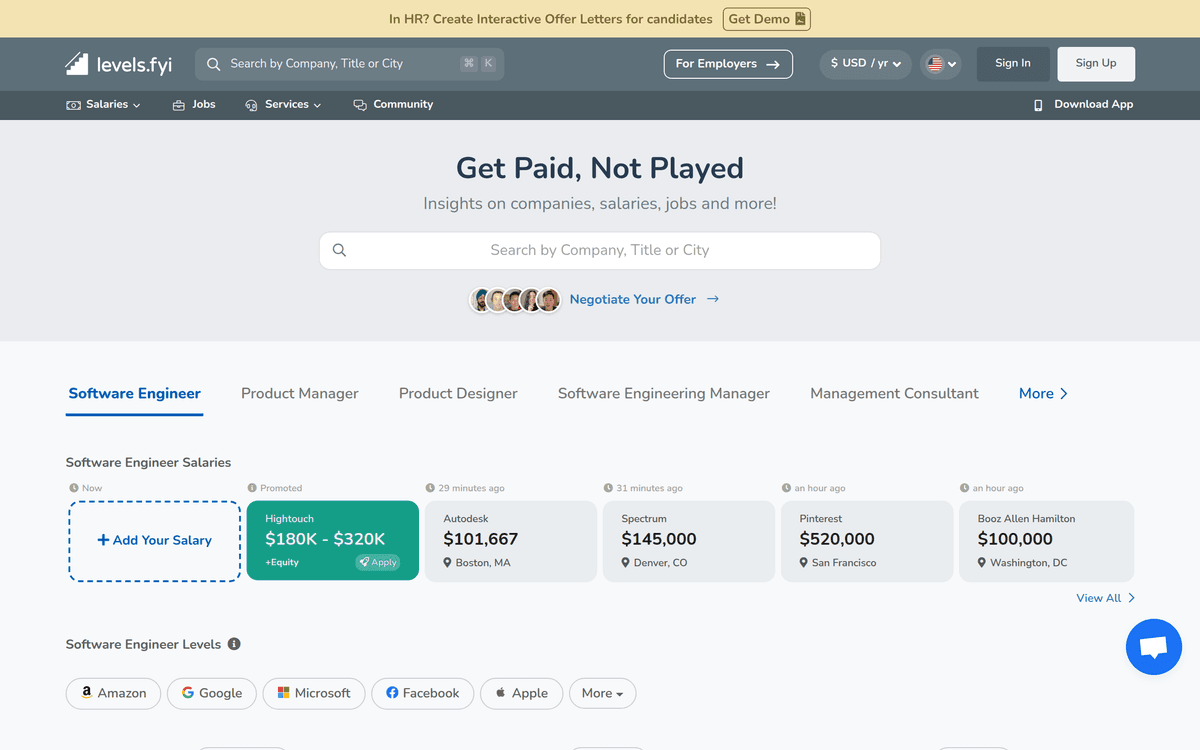Click the levels.fyi logo icon
1200x750 pixels.
77,64
